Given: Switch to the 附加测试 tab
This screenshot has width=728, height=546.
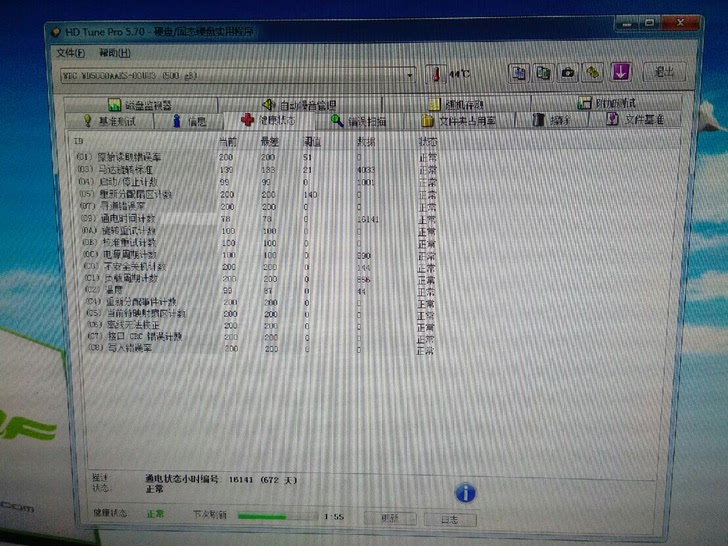Looking at the screenshot, I should click(x=606, y=103).
